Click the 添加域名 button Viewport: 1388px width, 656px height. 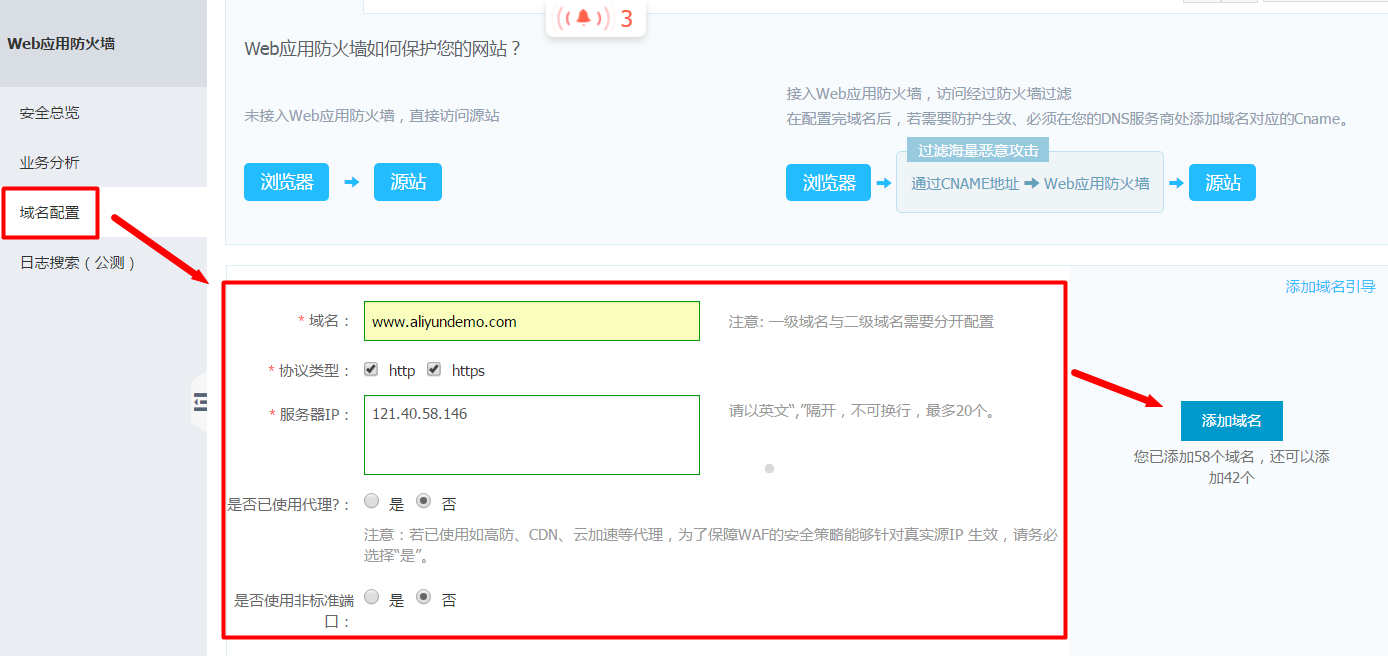tap(1232, 421)
